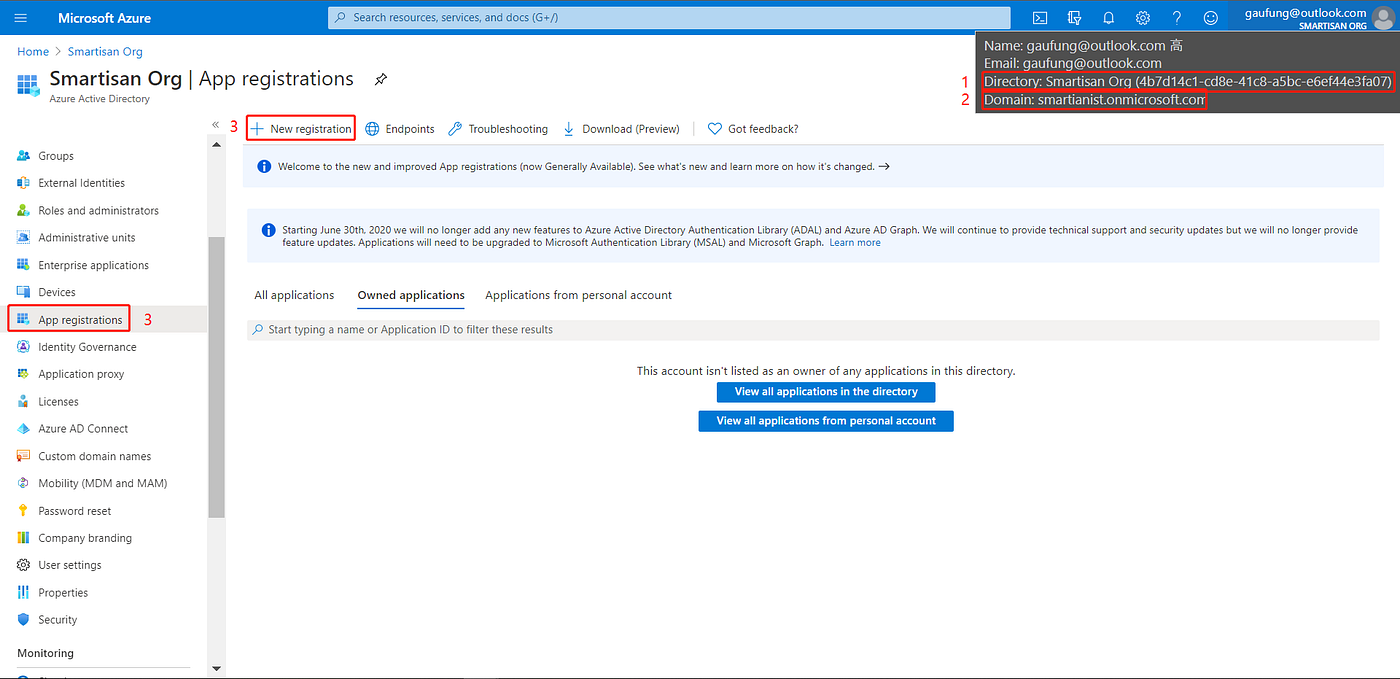Open portal settings gear
This screenshot has height=679, width=1400.
tap(1143, 18)
